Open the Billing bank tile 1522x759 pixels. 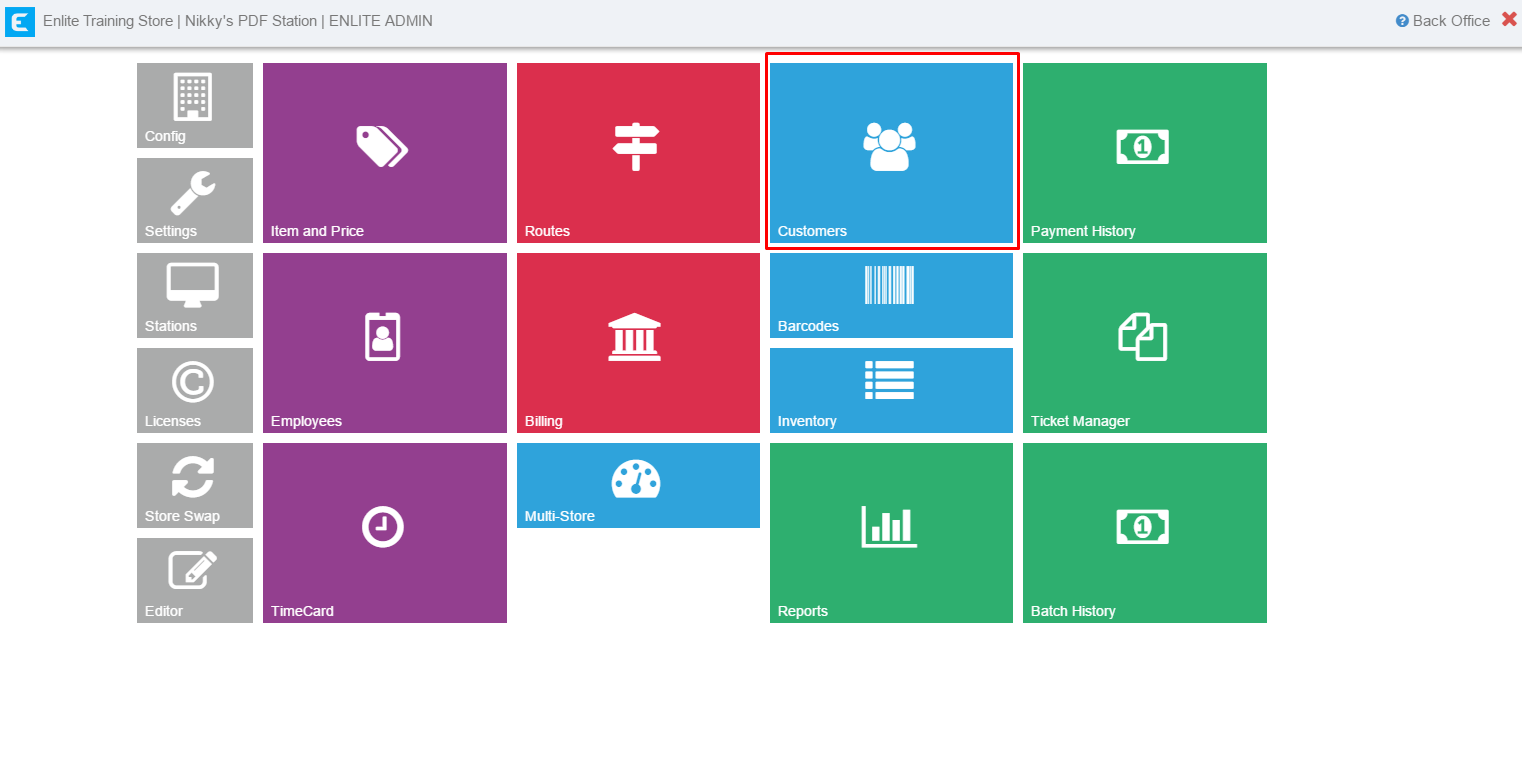tap(638, 343)
